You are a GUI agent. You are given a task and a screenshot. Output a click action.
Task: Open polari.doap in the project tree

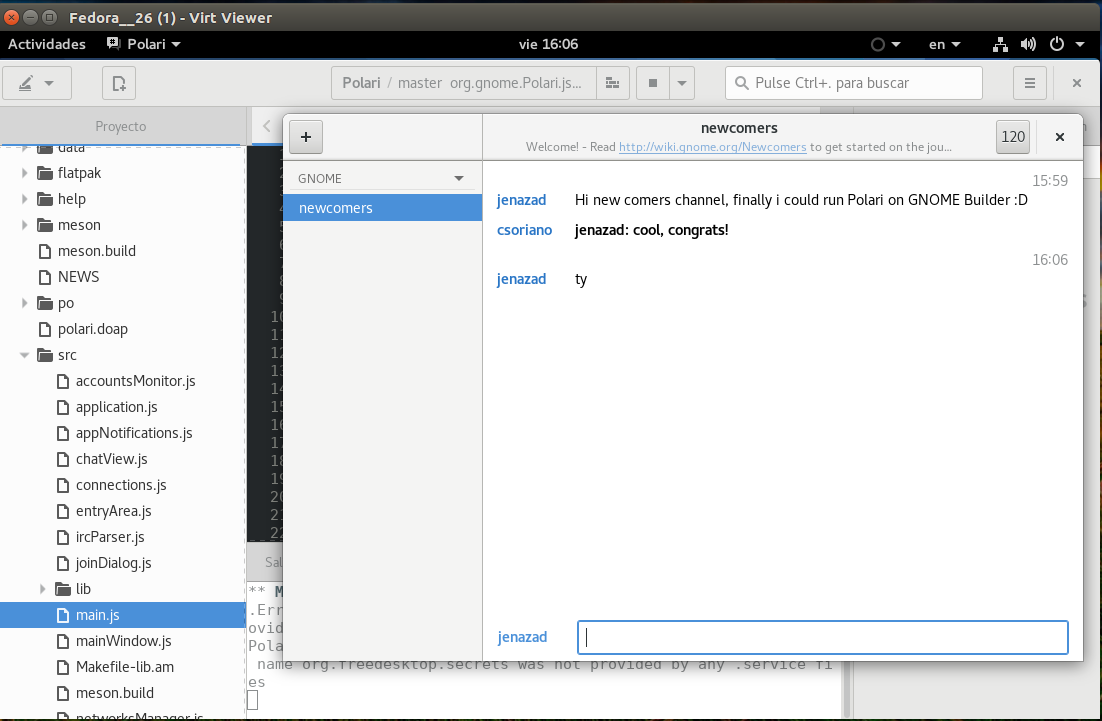(x=93, y=329)
